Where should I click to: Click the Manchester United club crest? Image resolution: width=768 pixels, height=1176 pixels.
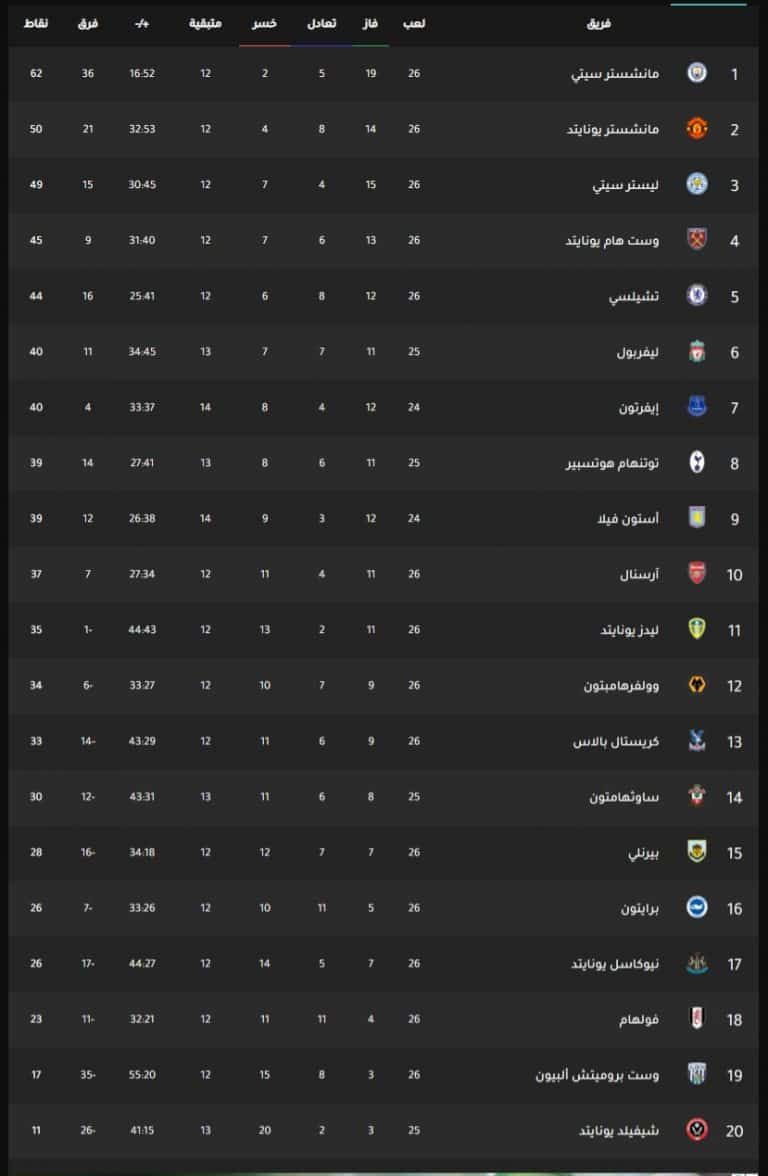697,129
